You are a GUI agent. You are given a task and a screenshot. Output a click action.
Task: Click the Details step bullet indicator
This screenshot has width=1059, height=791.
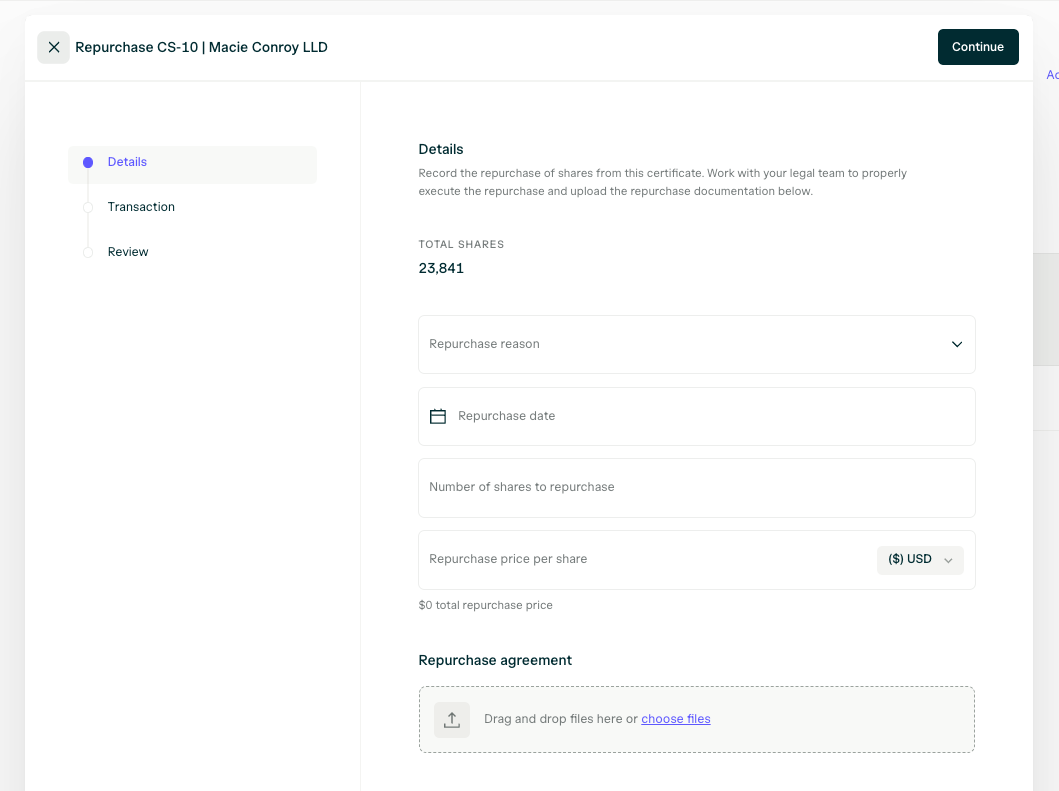coord(88,162)
